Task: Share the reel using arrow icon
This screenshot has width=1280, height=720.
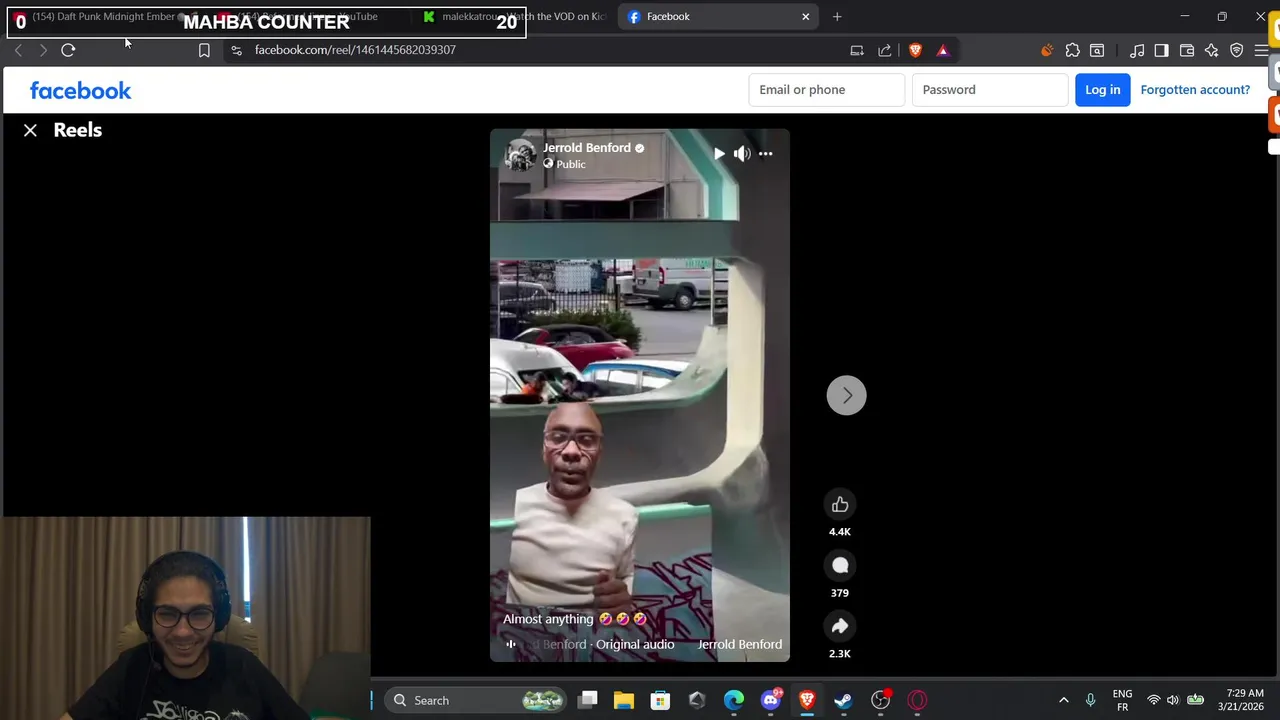Action: 840,627
